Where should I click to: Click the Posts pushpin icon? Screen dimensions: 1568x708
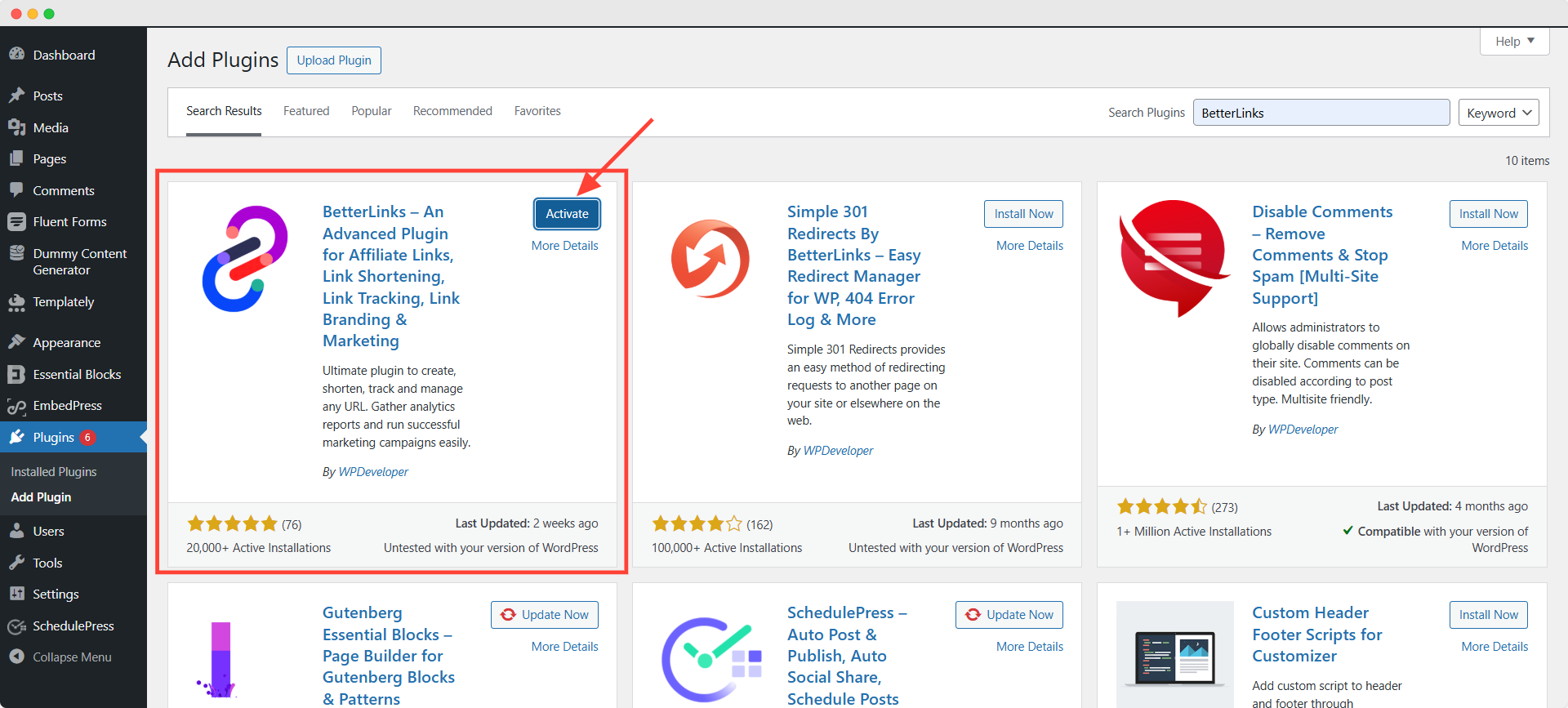16,96
